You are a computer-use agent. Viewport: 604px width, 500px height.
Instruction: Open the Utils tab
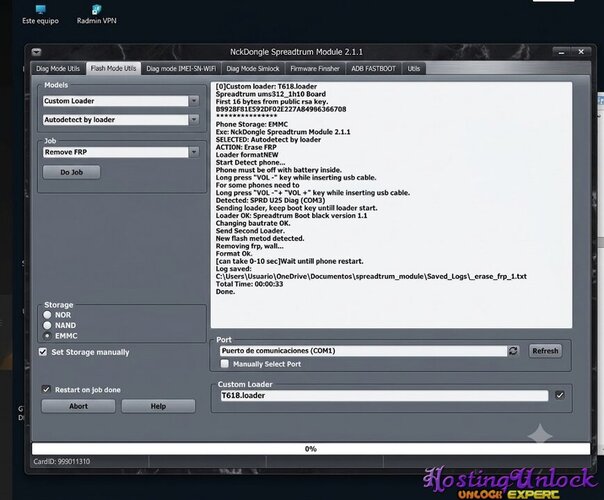point(414,69)
